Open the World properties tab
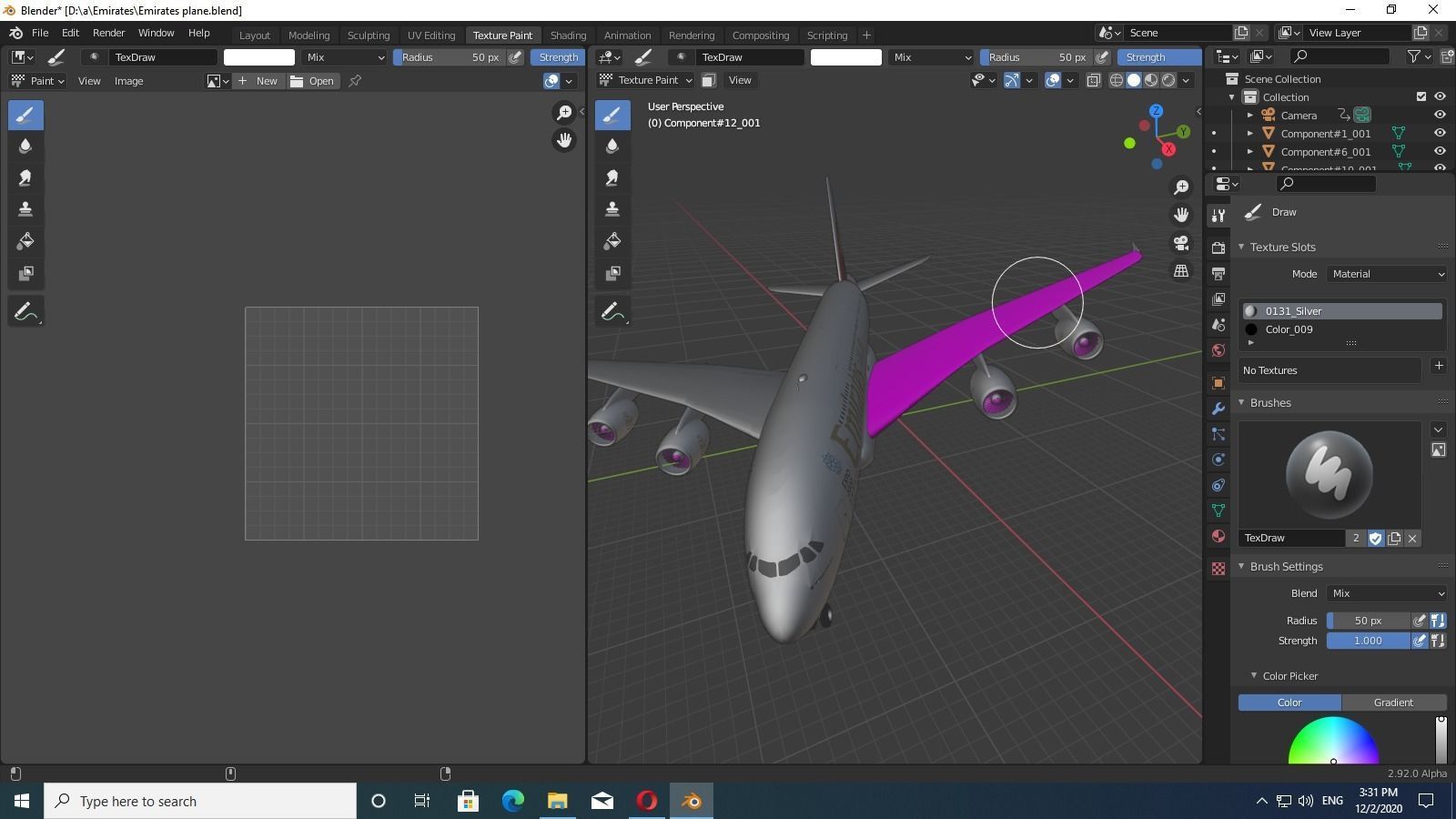This screenshot has width=1456, height=819. point(1218,350)
